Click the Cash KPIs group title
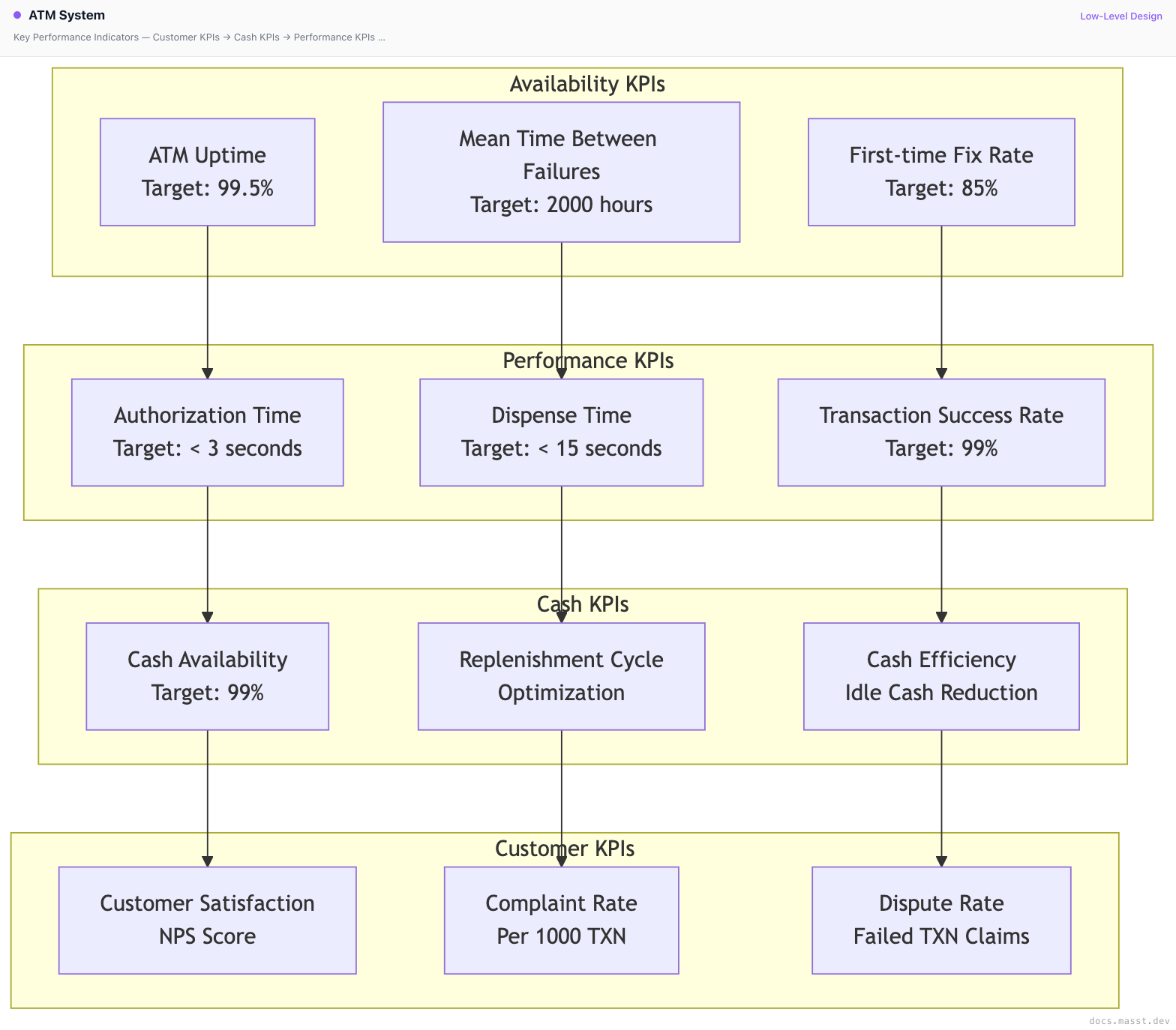The width and height of the screenshot is (1176, 1030). click(x=583, y=604)
